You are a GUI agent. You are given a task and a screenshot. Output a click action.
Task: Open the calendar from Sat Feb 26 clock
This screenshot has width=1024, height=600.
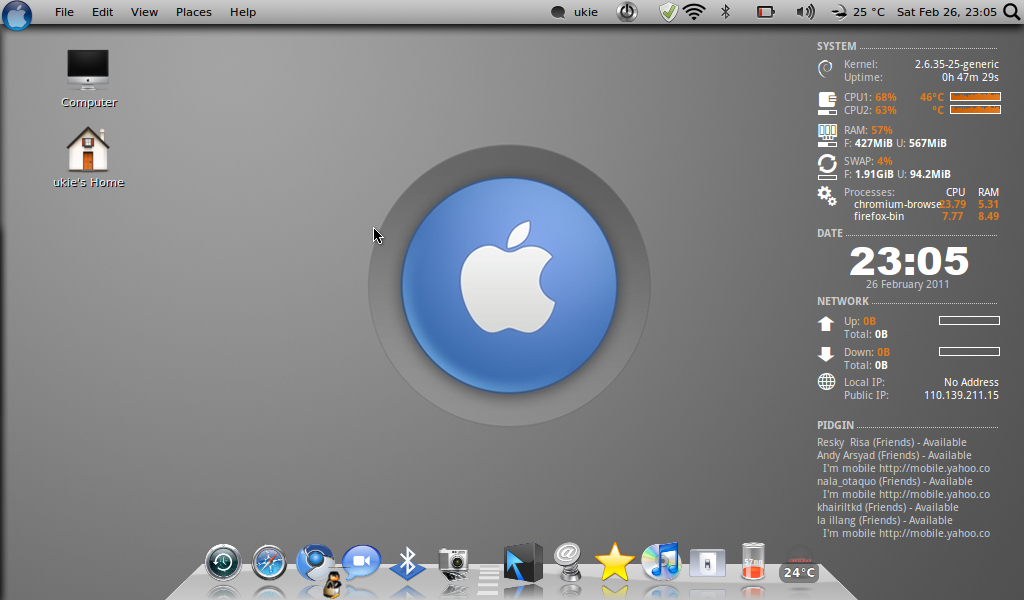(x=946, y=12)
